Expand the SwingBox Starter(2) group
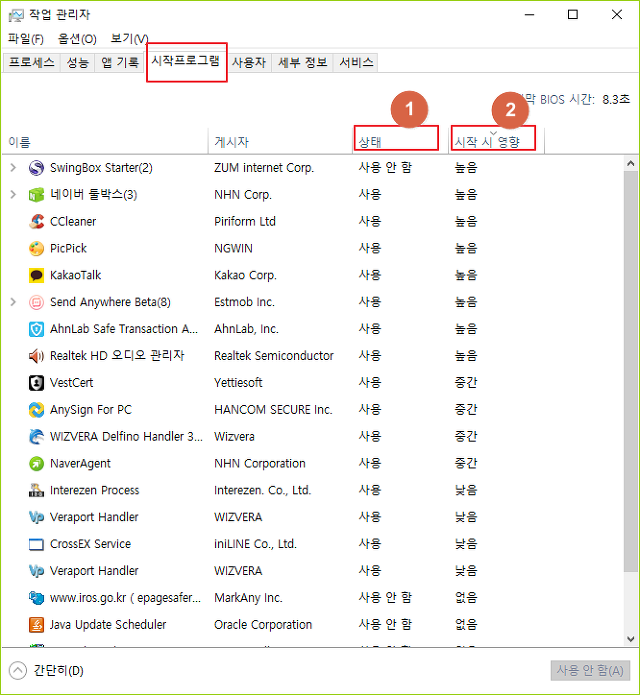Image resolution: width=640 pixels, height=695 pixels. tap(13, 168)
